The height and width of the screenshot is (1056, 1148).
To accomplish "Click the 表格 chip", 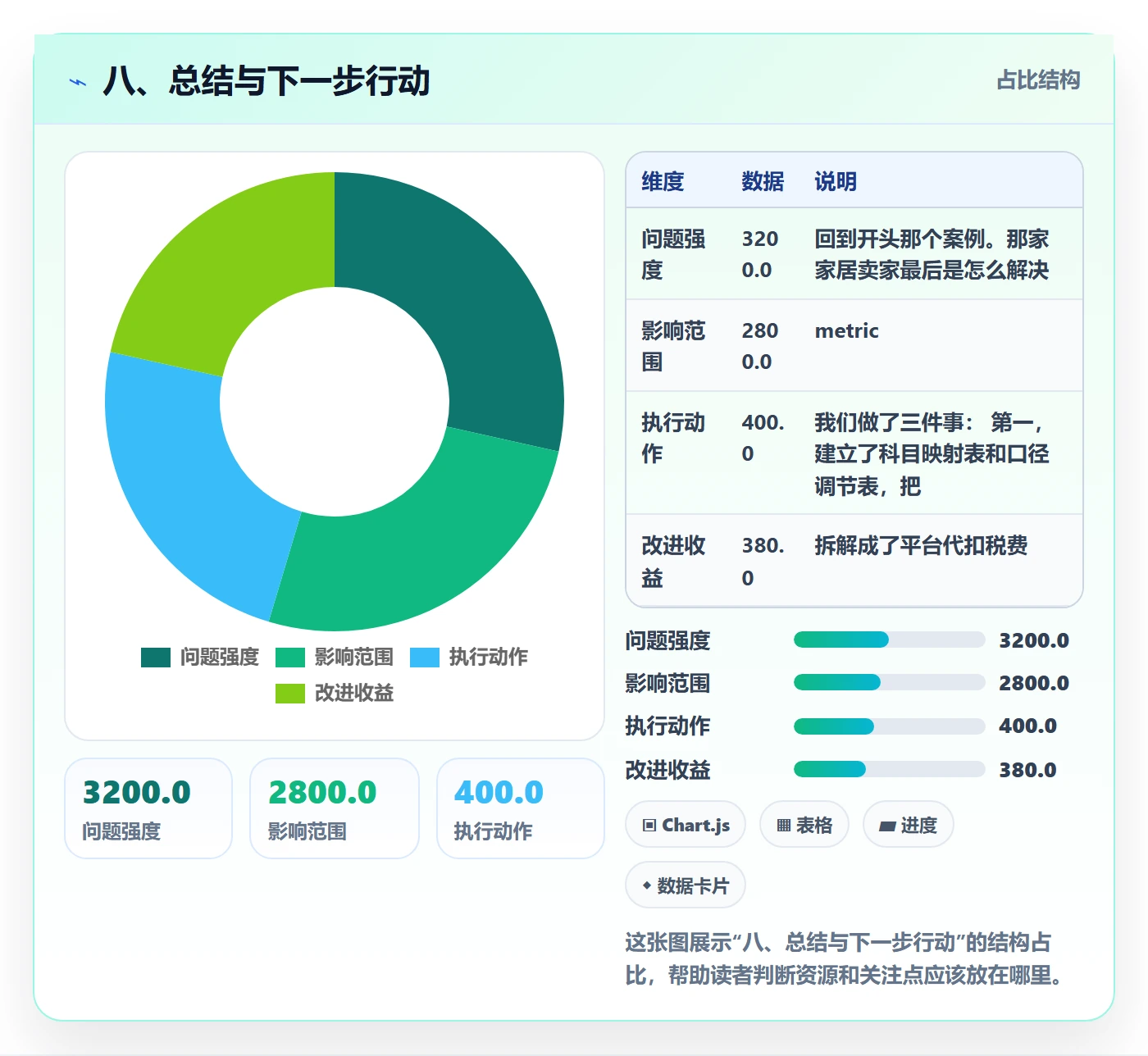I will point(804,825).
